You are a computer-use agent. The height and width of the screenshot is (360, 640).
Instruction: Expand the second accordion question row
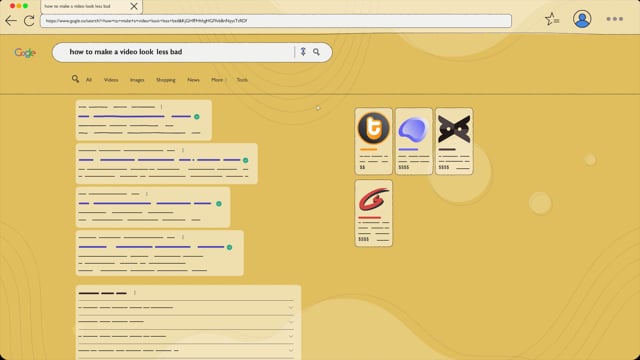186,322
